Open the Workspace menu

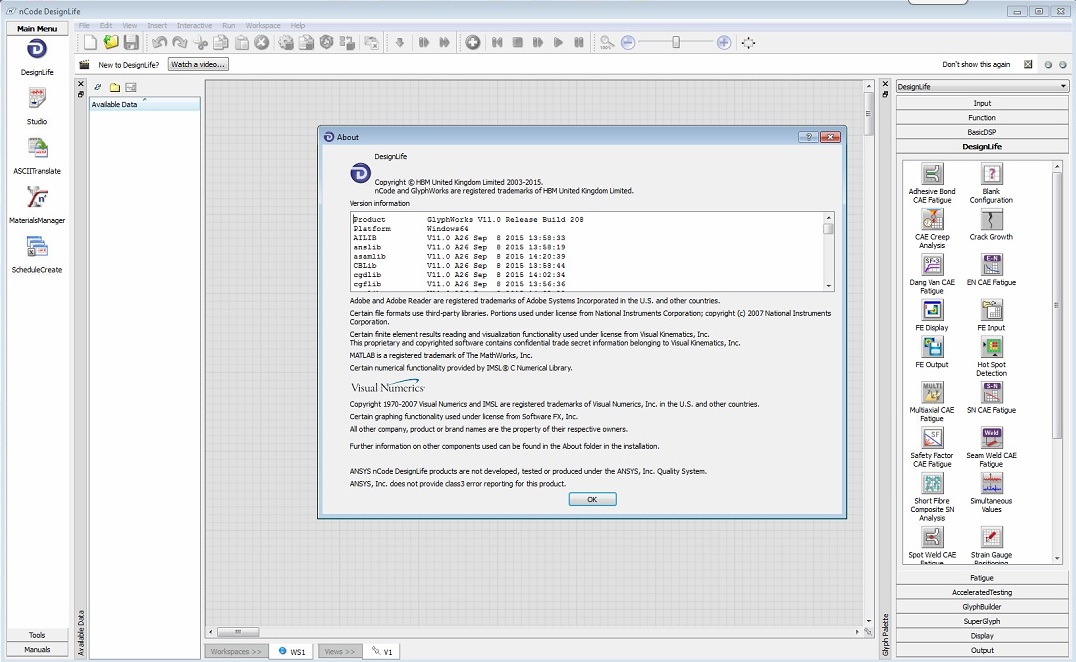[x=263, y=25]
